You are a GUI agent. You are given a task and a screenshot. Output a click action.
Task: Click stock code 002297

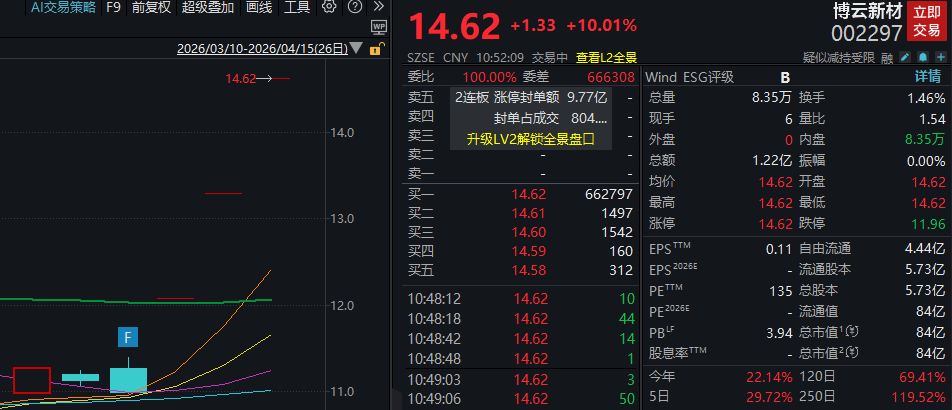(866, 32)
